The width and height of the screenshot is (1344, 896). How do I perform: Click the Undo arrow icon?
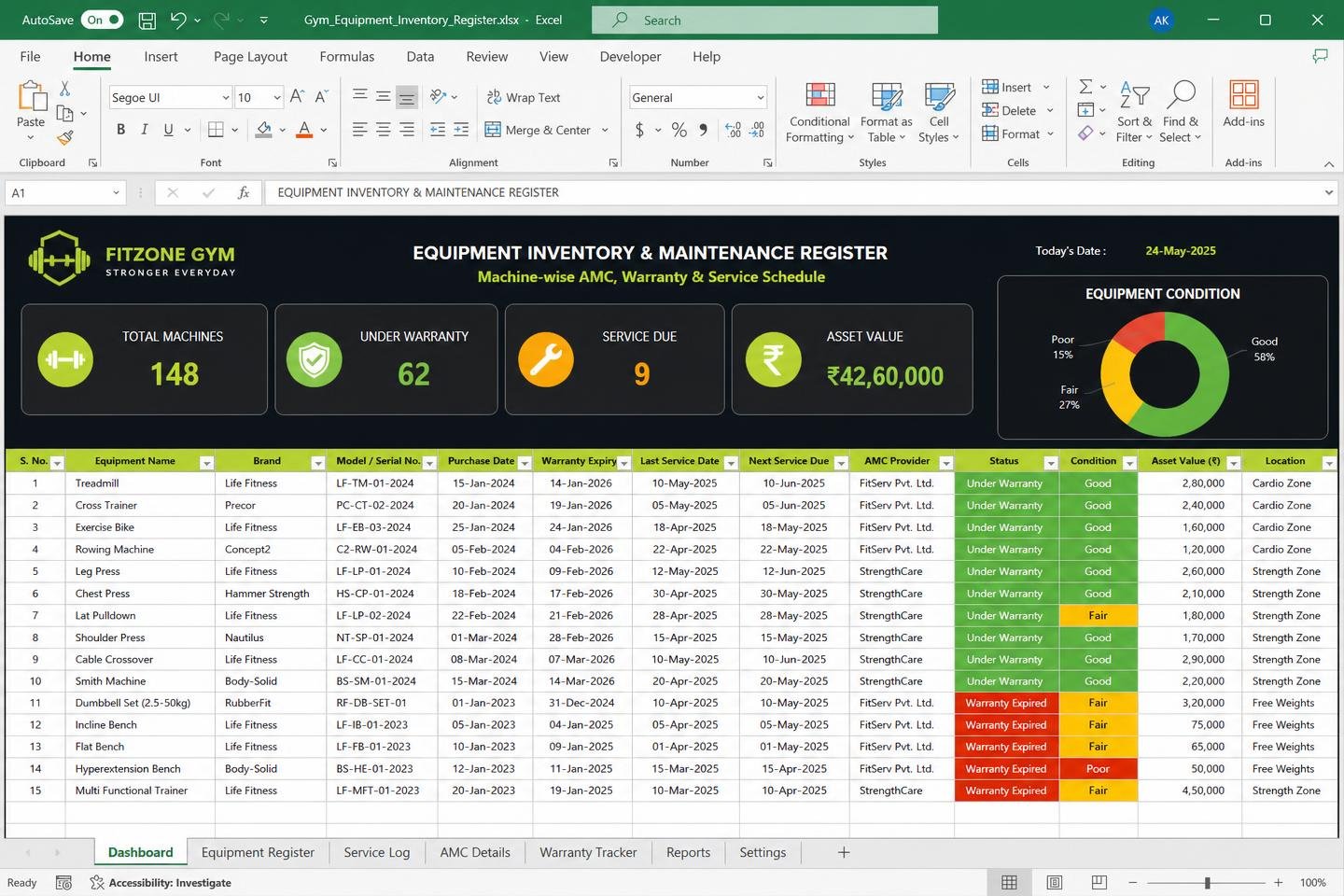pyautogui.click(x=178, y=20)
